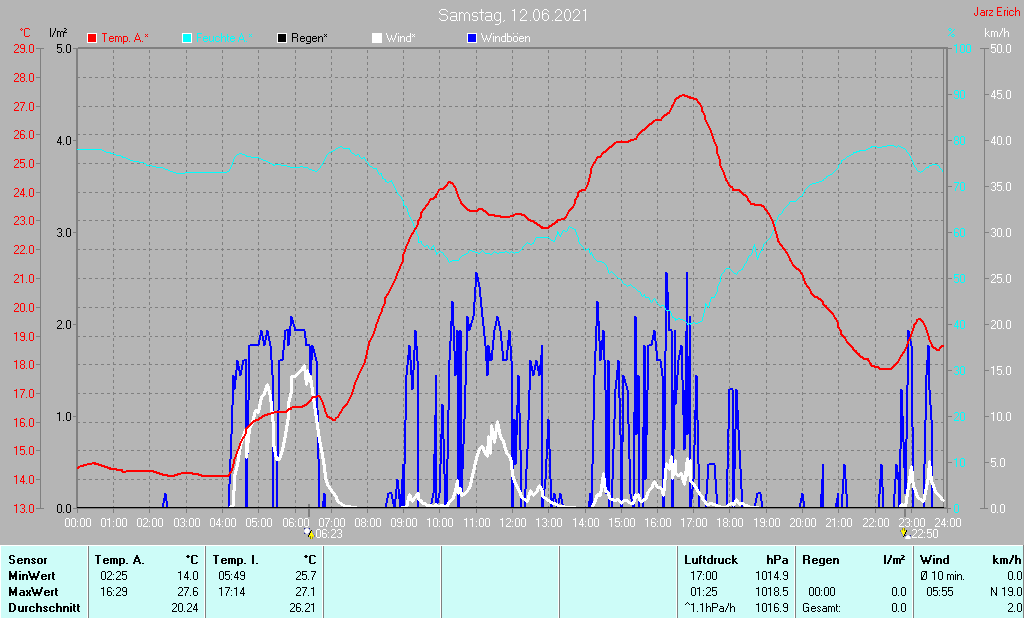Click the white Wind legend square
Screen dimensions: 1024x618
click(x=376, y=38)
